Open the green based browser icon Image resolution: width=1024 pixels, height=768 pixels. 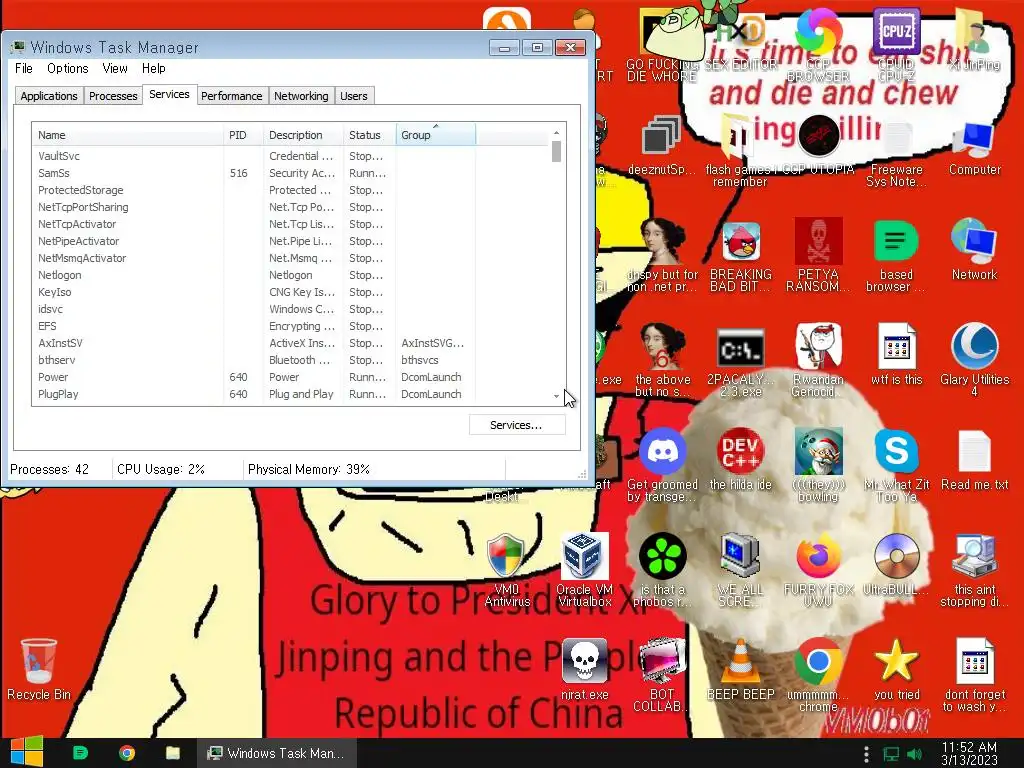896,255
